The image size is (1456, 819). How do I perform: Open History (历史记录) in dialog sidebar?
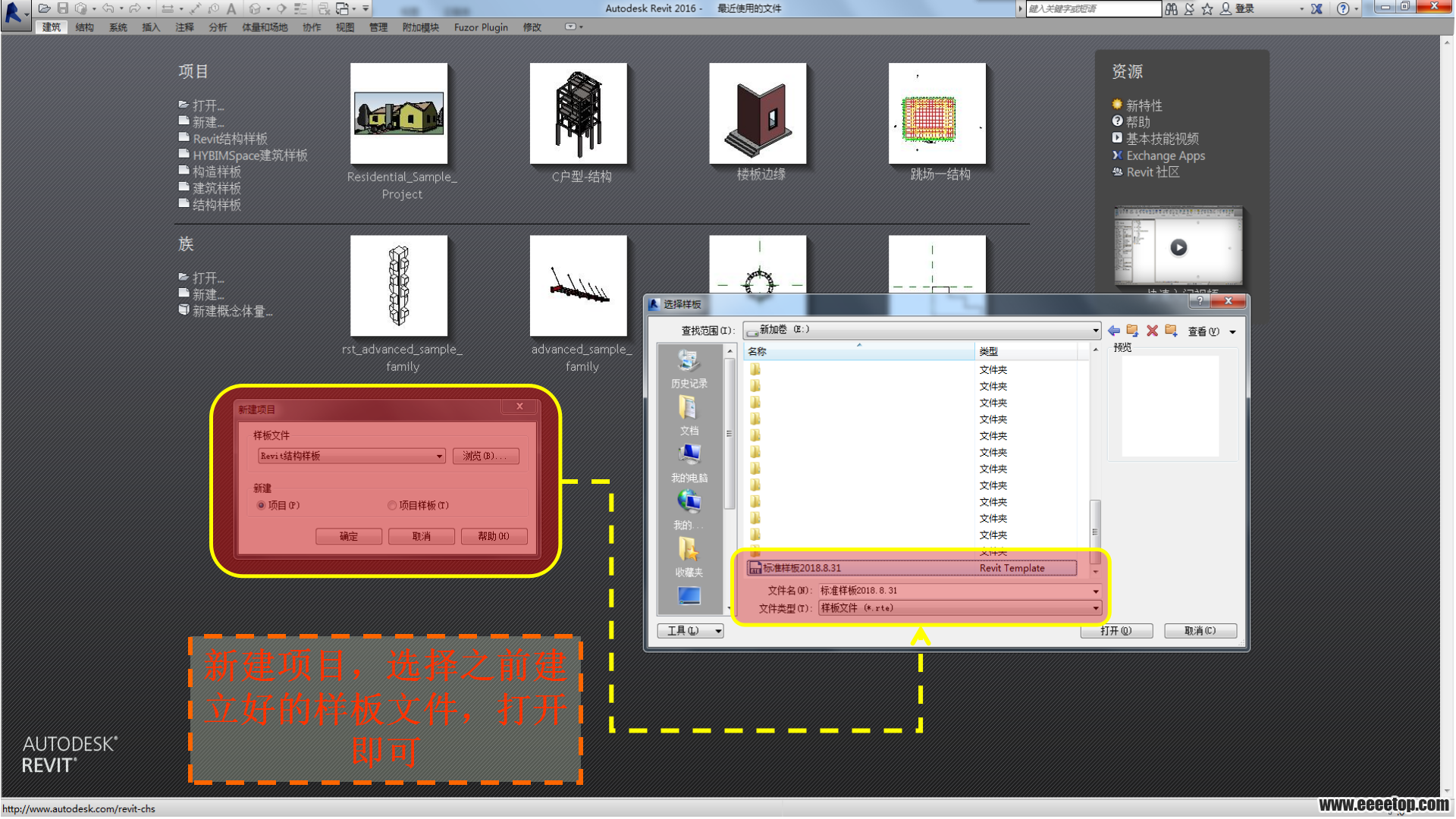(689, 369)
